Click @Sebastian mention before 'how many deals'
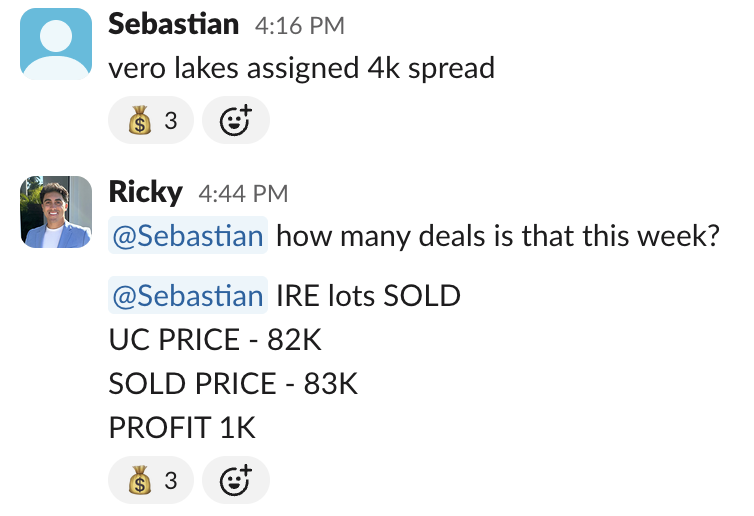The image size is (754, 516). (x=188, y=235)
